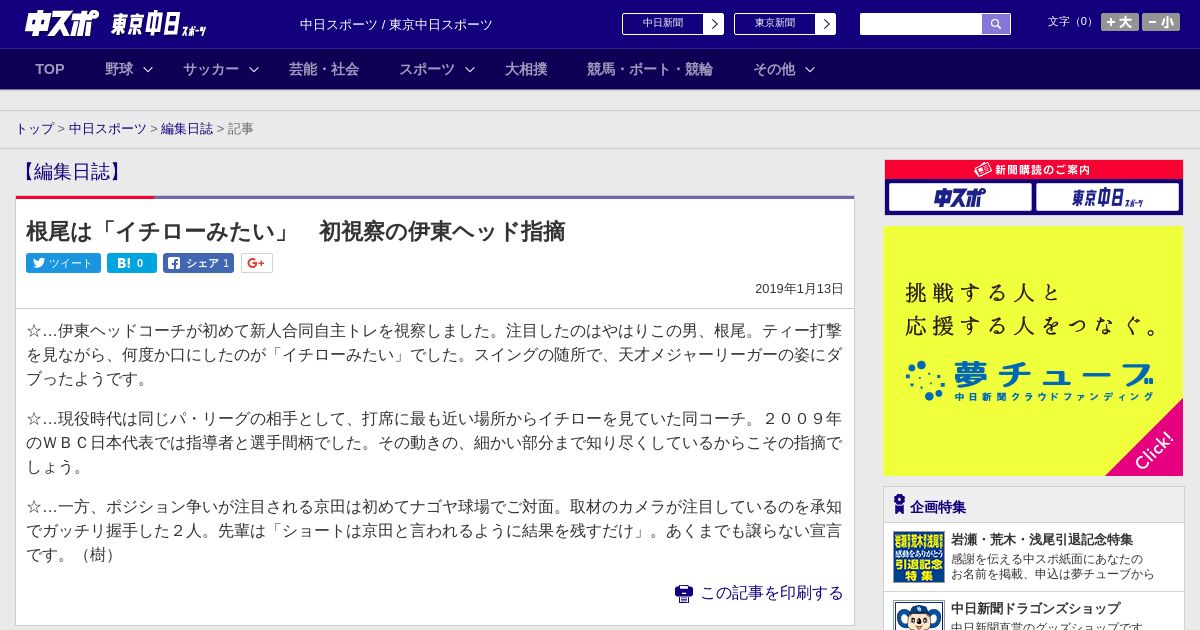Expand the その他 dropdown chevron
Viewport: 1200px width, 630px height.
tap(810, 69)
